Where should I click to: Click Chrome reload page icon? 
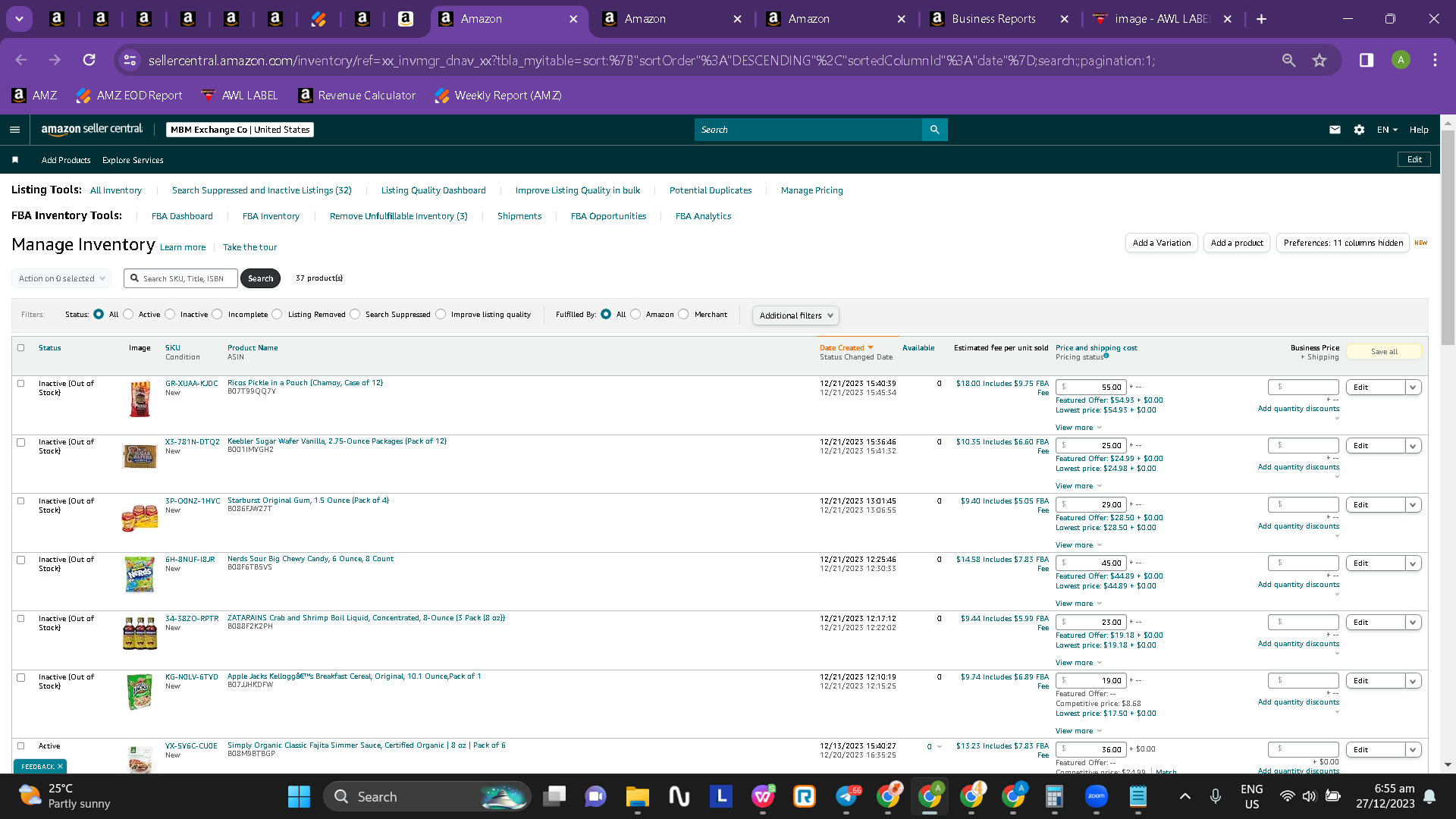[x=89, y=60]
